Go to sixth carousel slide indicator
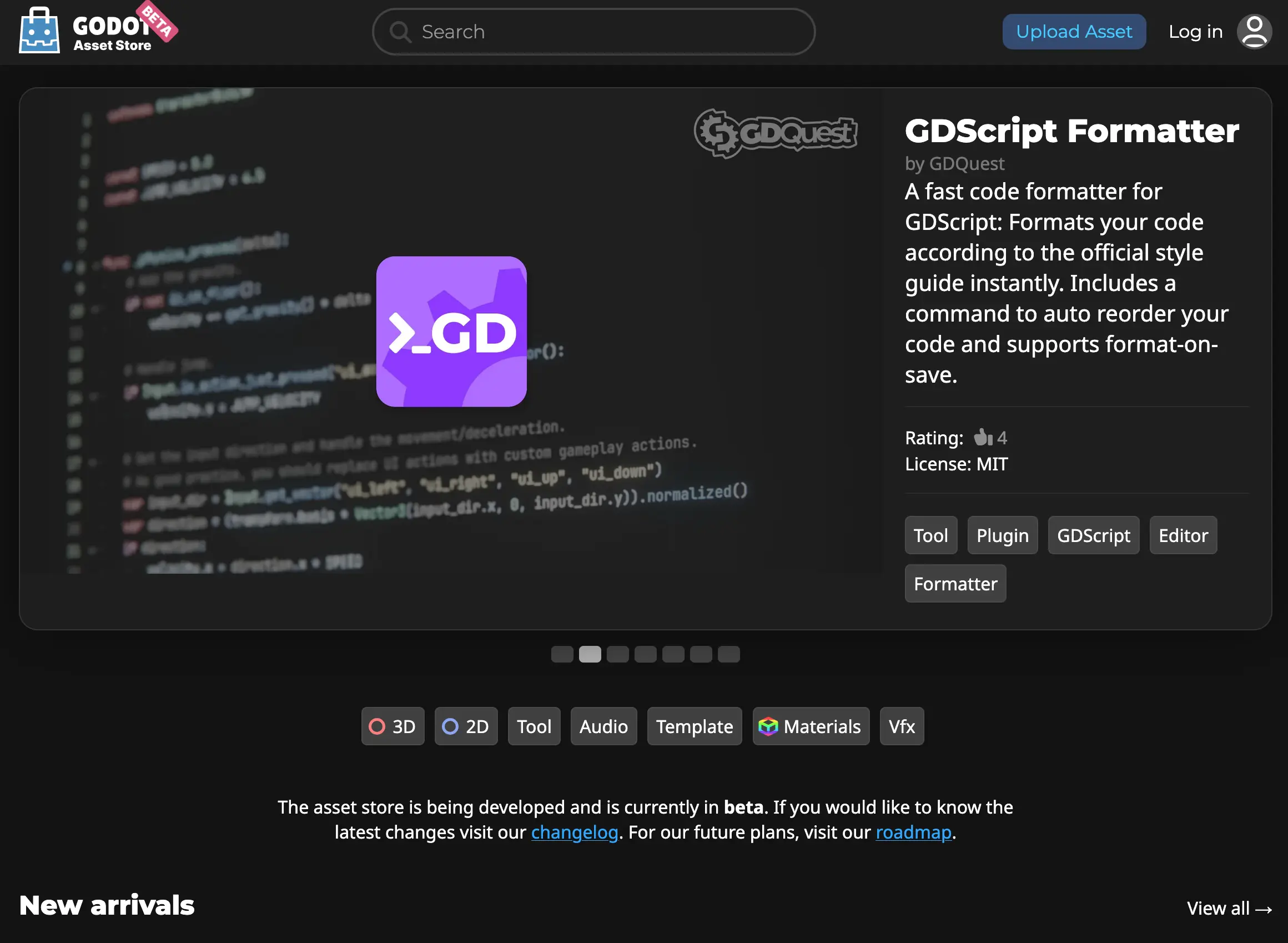1288x943 pixels. pos(701,654)
